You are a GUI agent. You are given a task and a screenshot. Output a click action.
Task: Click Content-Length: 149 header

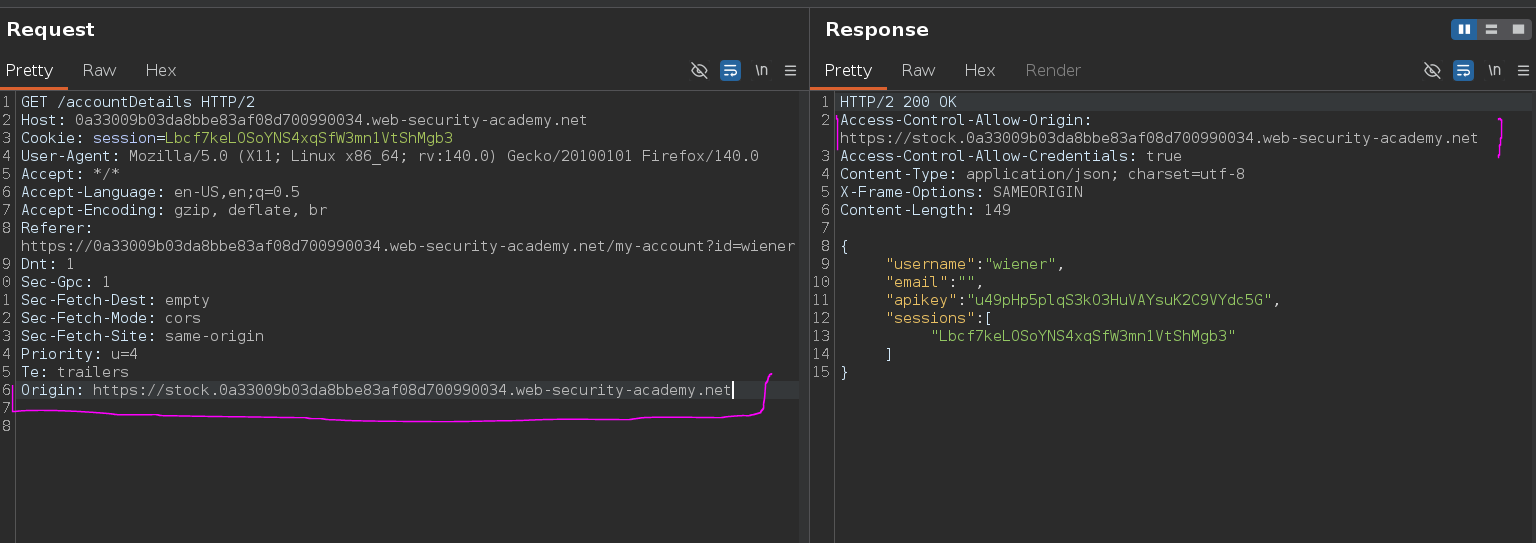point(925,210)
